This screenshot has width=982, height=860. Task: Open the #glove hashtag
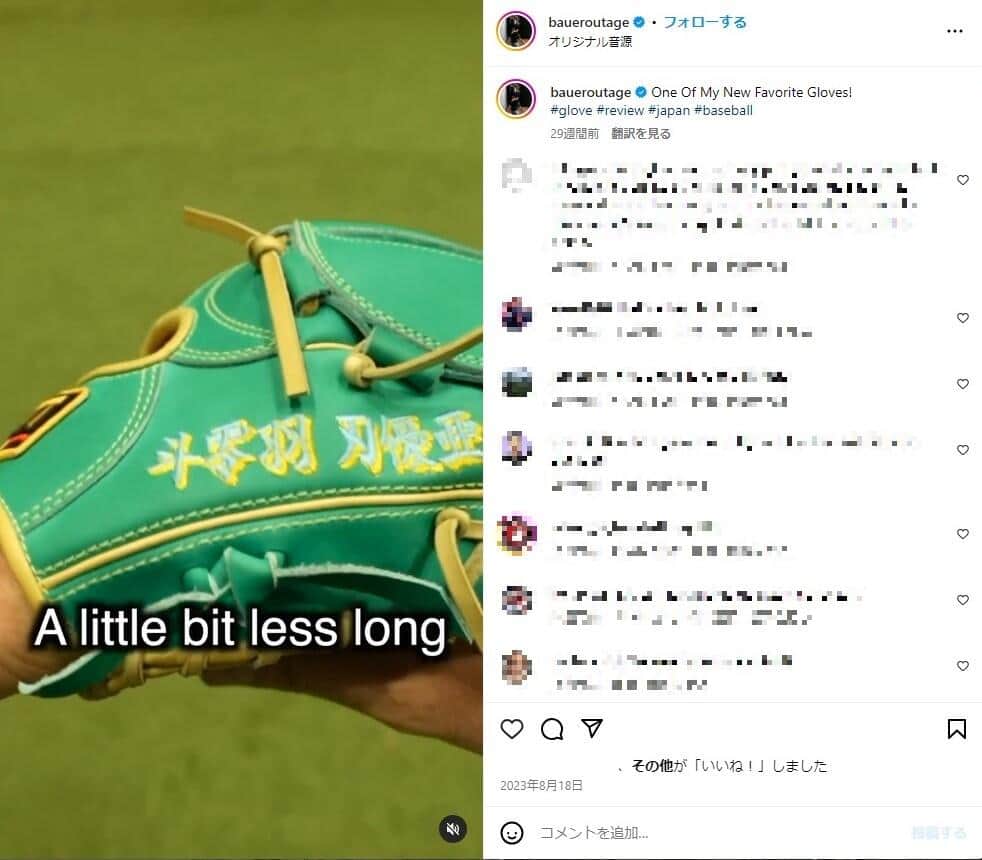click(571, 110)
